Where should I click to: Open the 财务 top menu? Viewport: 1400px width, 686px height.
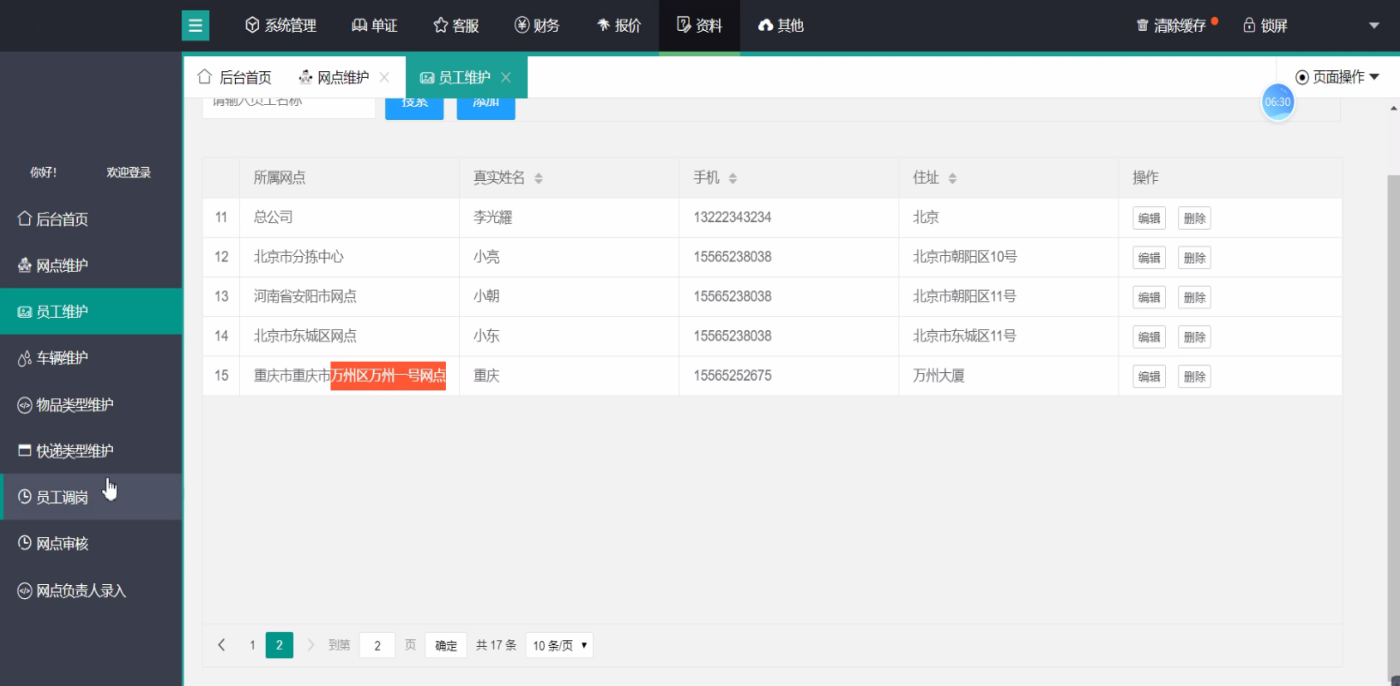point(537,26)
